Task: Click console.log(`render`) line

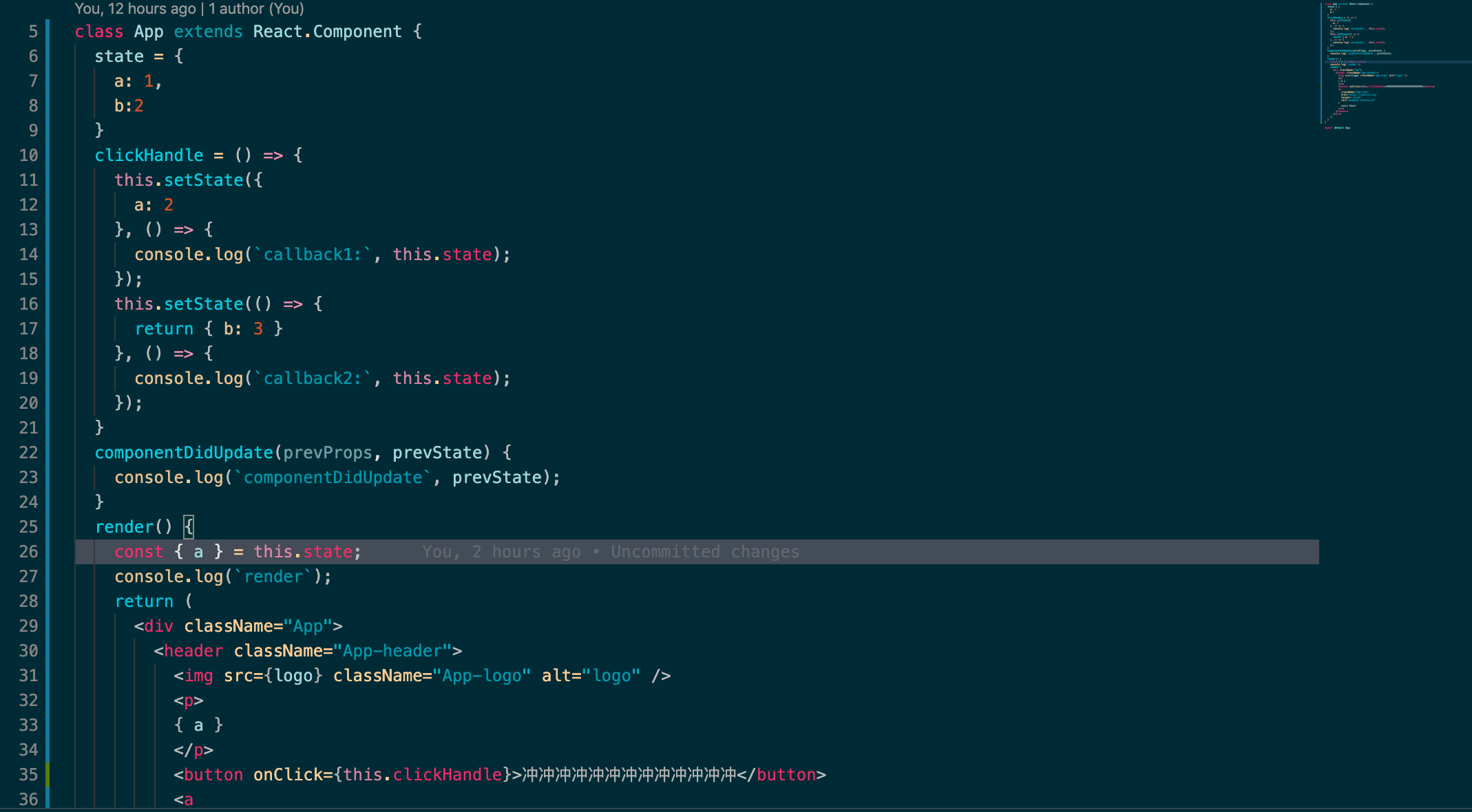Action: (x=223, y=577)
